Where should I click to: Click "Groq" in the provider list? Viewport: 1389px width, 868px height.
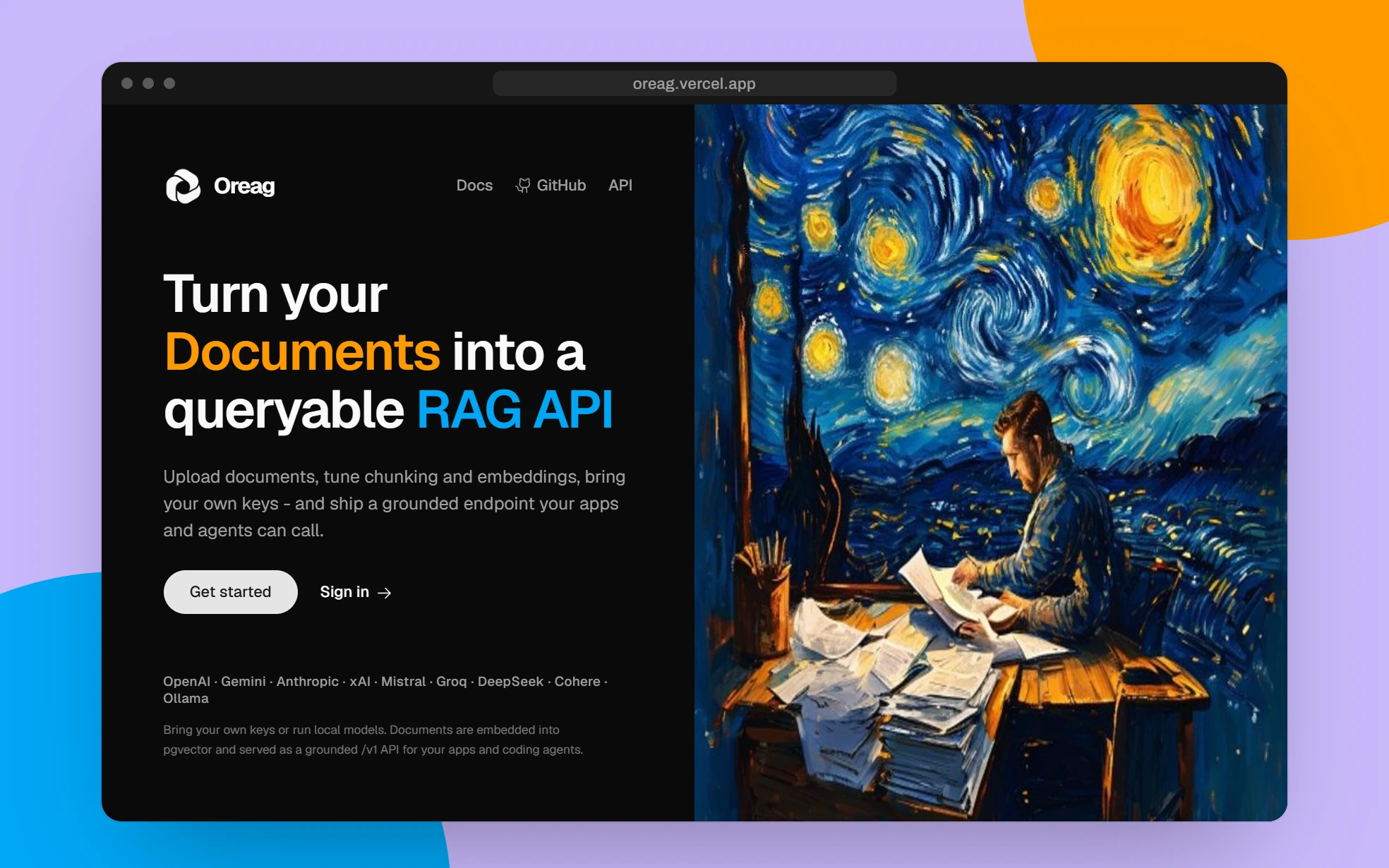[x=452, y=682]
